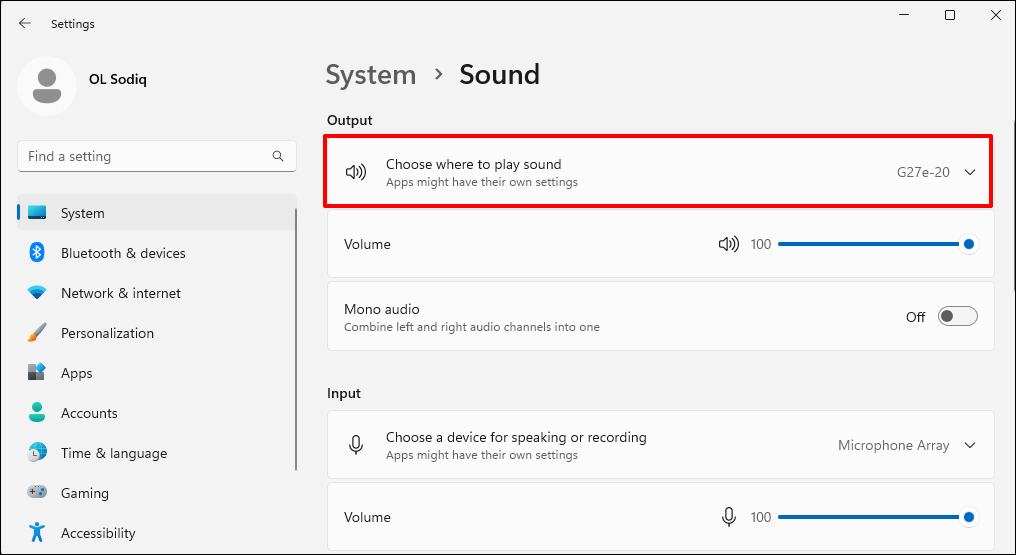
Task: Select Accounts in the sidebar
Action: [89, 413]
